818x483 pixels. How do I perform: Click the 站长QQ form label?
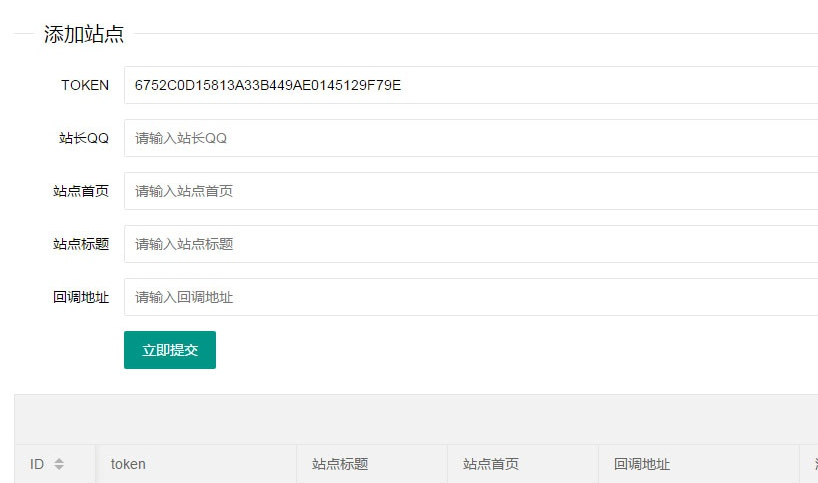83,138
